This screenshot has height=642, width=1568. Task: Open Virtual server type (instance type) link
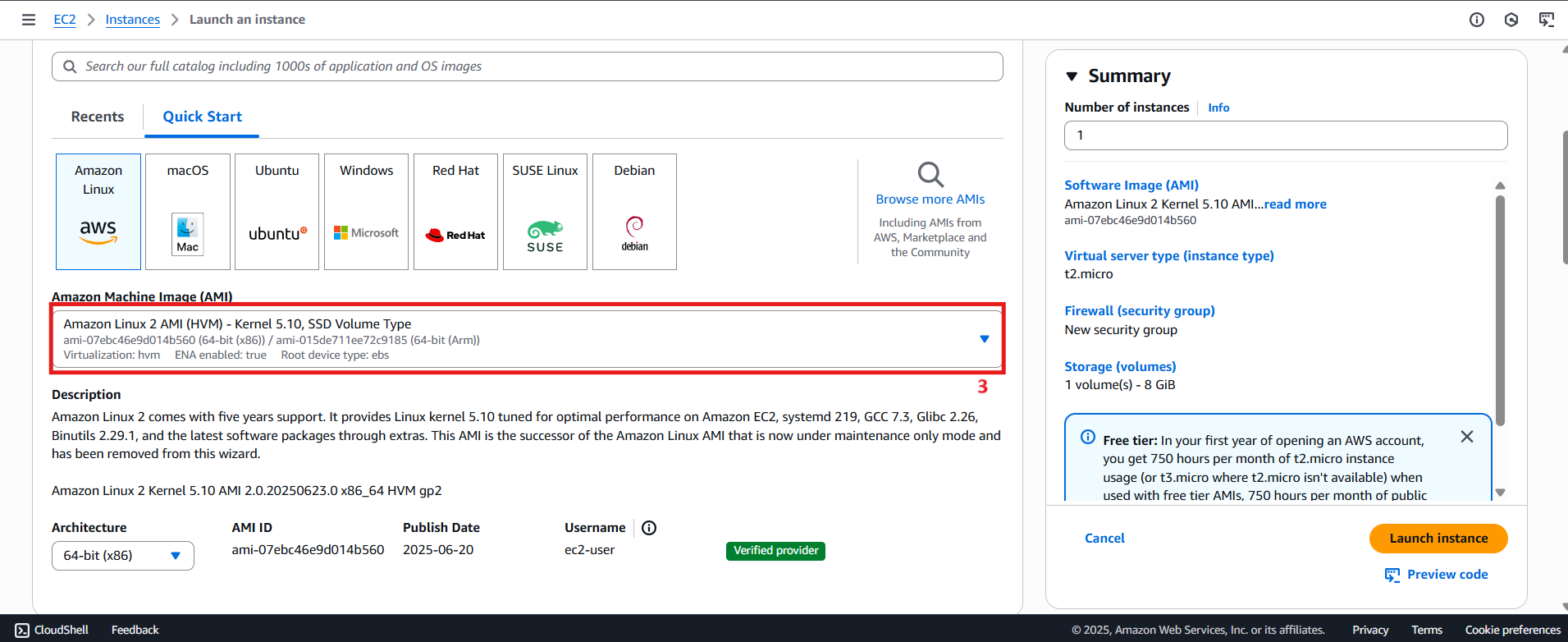point(1169,256)
